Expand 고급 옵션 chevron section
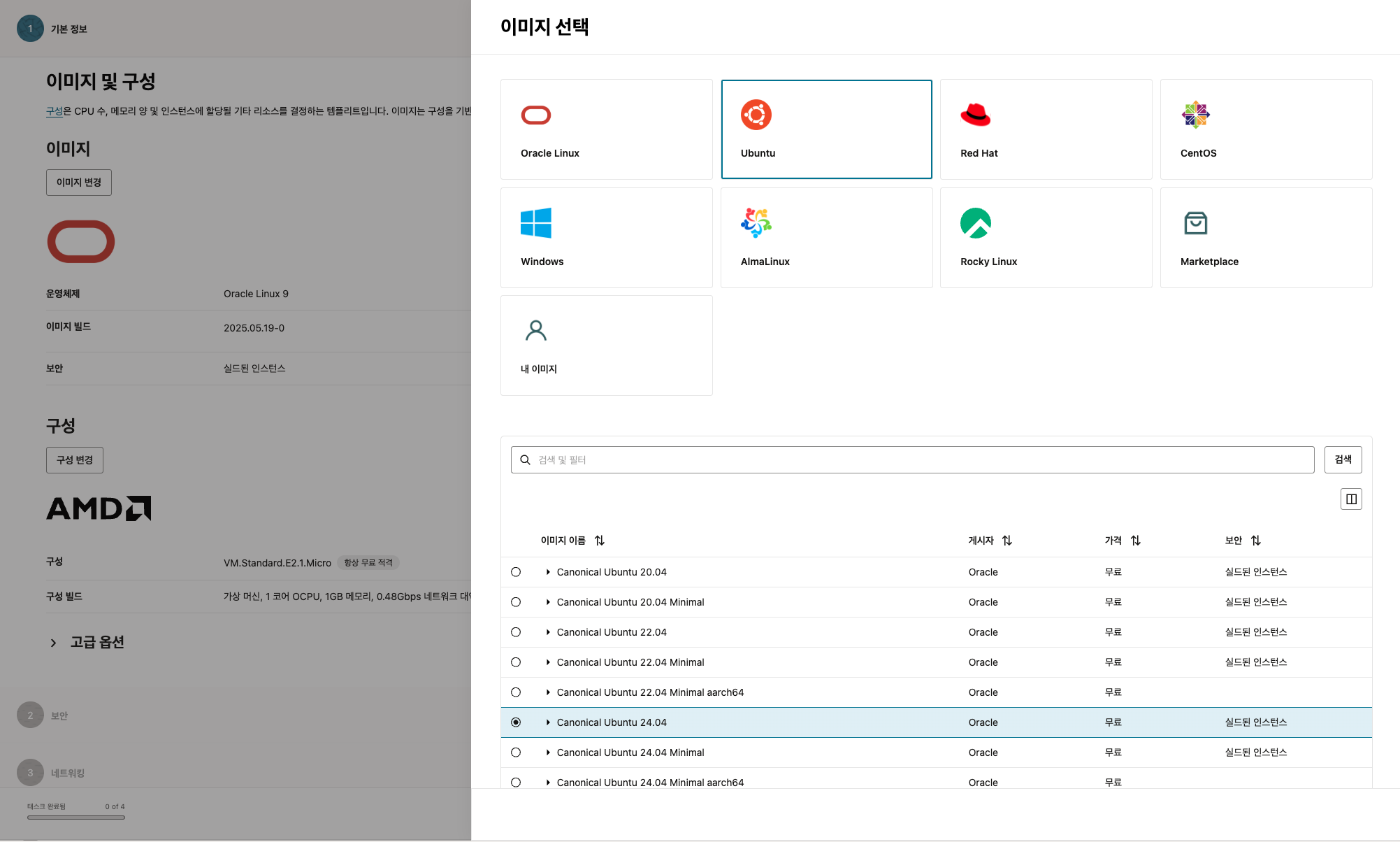The height and width of the screenshot is (842, 1400). pos(53,643)
